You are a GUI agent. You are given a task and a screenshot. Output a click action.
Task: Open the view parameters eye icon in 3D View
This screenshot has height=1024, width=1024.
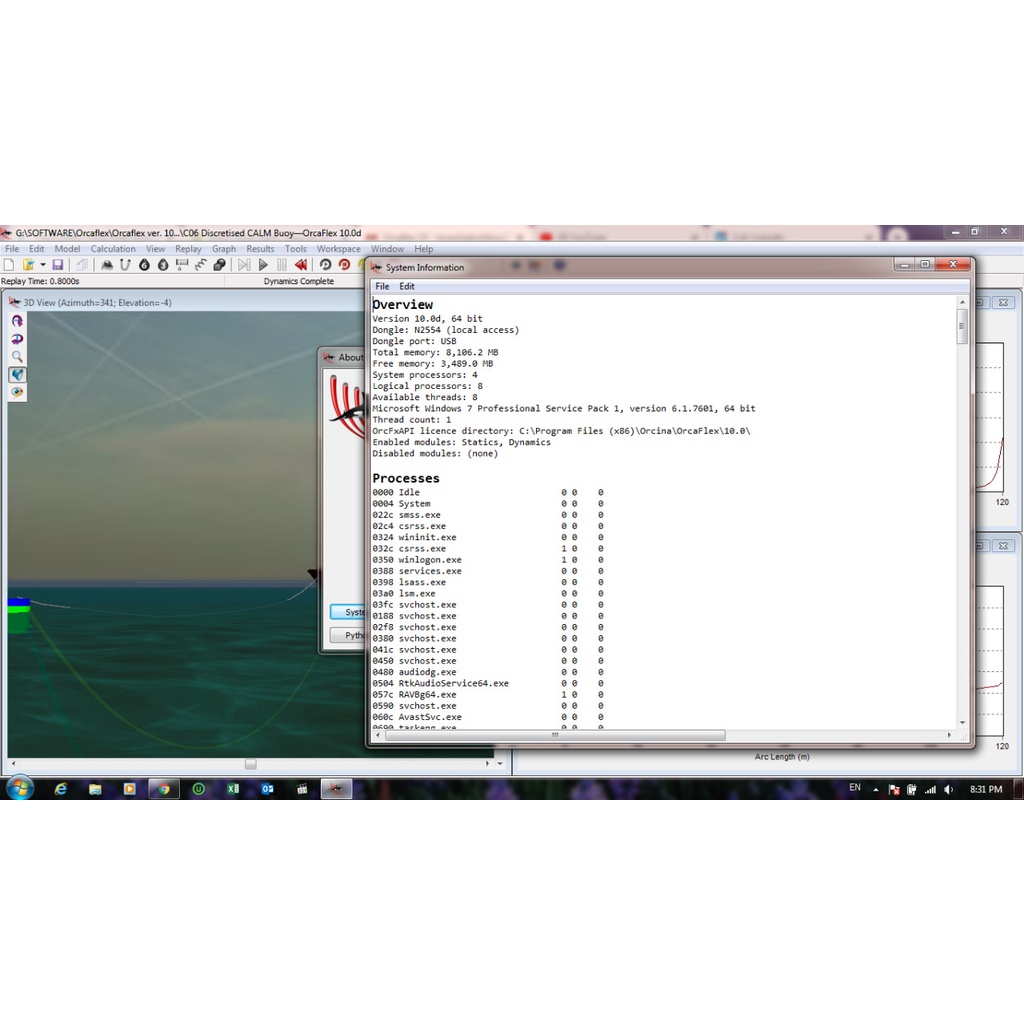tap(17, 392)
